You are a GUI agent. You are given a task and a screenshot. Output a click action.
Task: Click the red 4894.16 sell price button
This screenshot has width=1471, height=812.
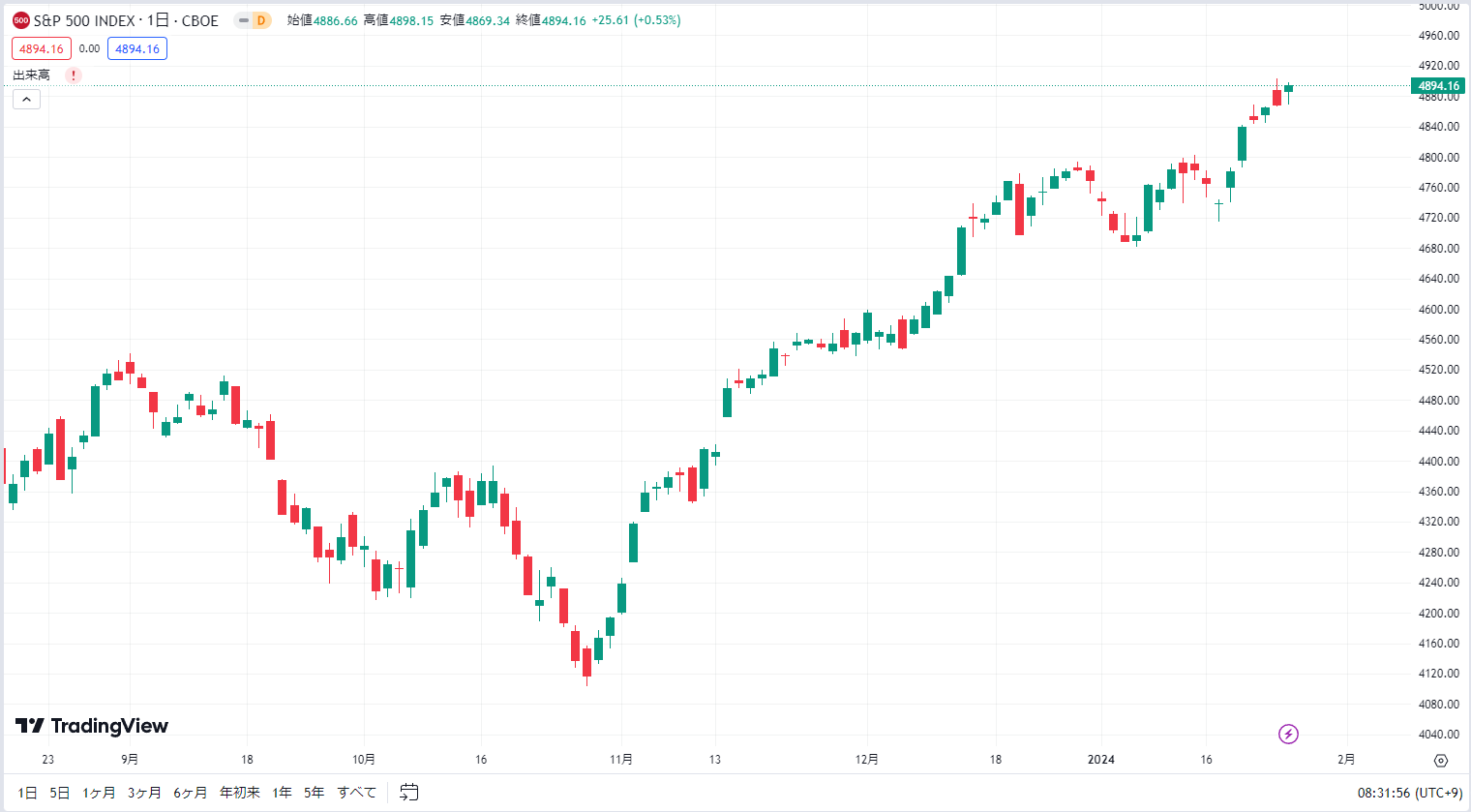click(x=42, y=48)
